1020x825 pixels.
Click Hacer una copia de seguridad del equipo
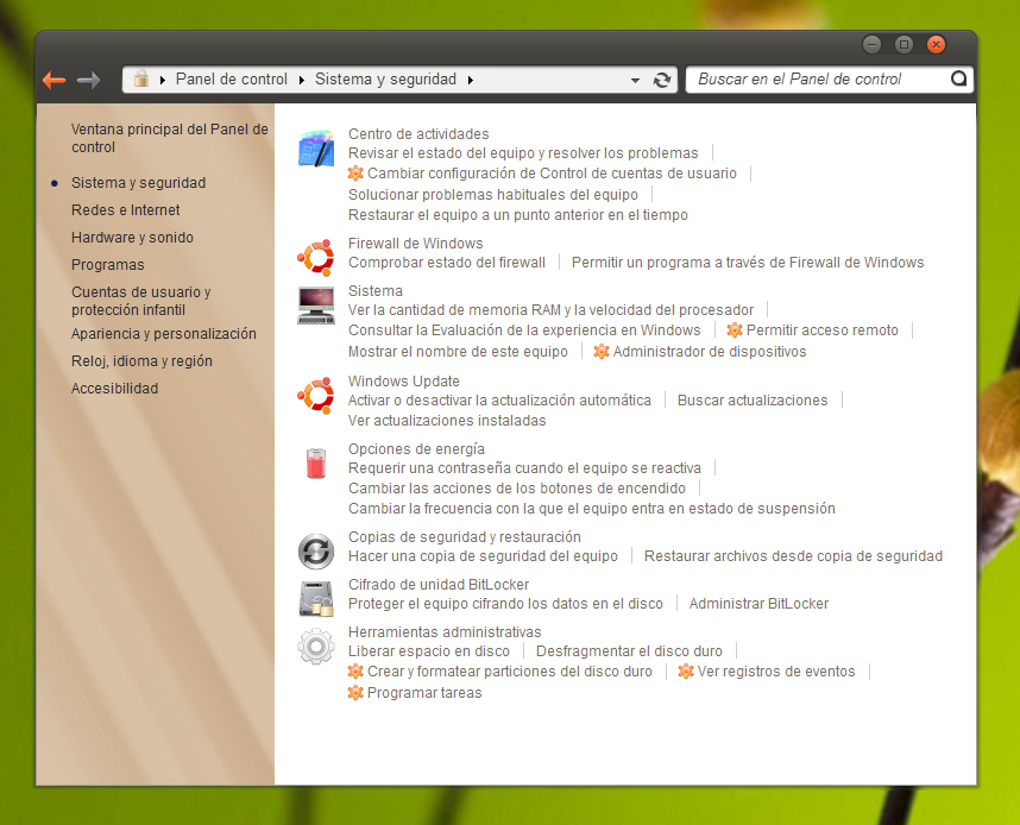click(x=483, y=556)
